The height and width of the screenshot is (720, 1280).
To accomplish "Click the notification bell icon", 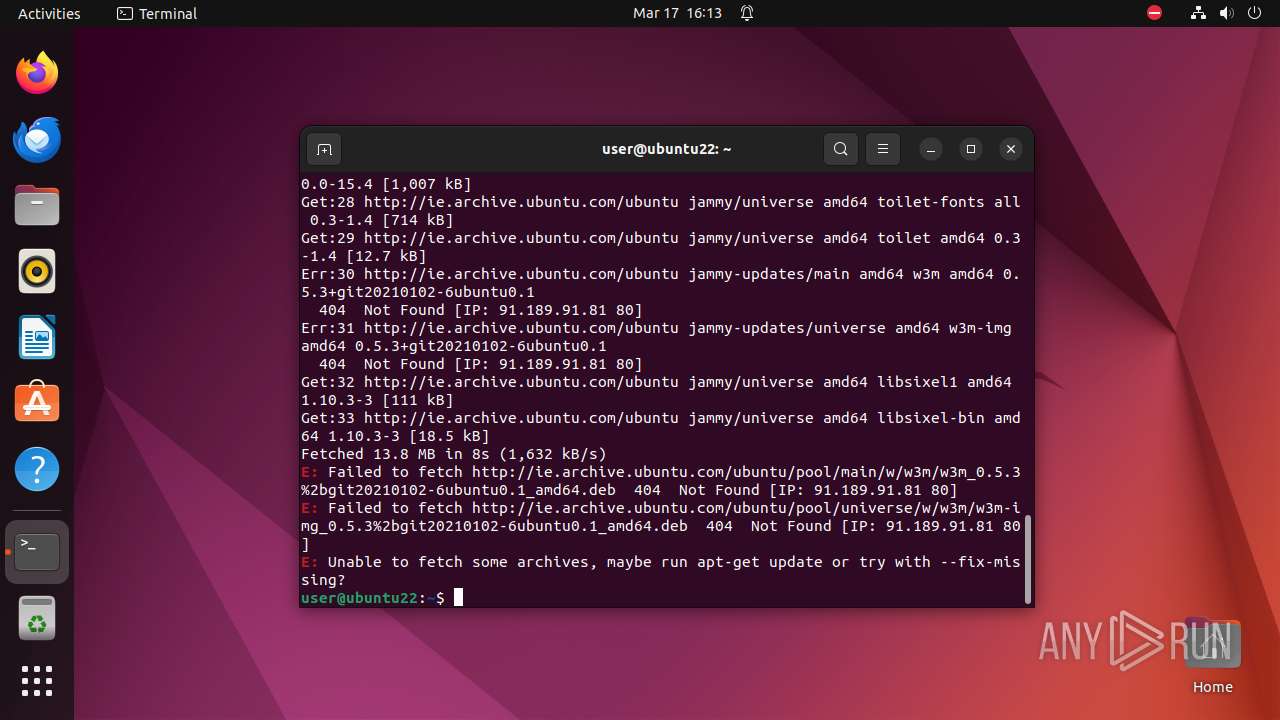I will click(747, 13).
